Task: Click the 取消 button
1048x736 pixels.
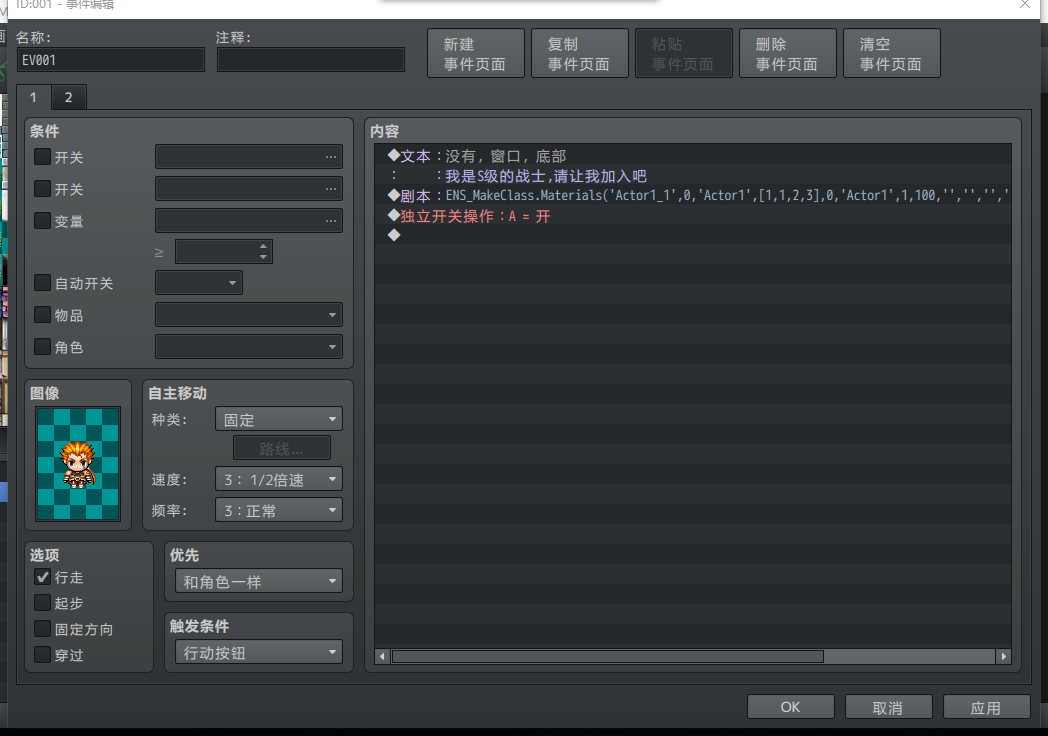Action: 888,707
